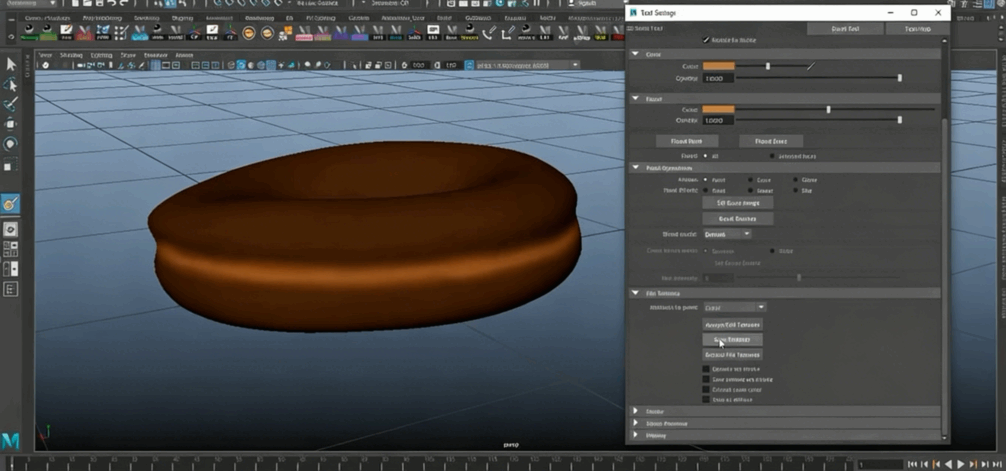This screenshot has height=471, width=1006.
Task: Select the Paint radio button under Paint Operations
Action: click(x=707, y=179)
